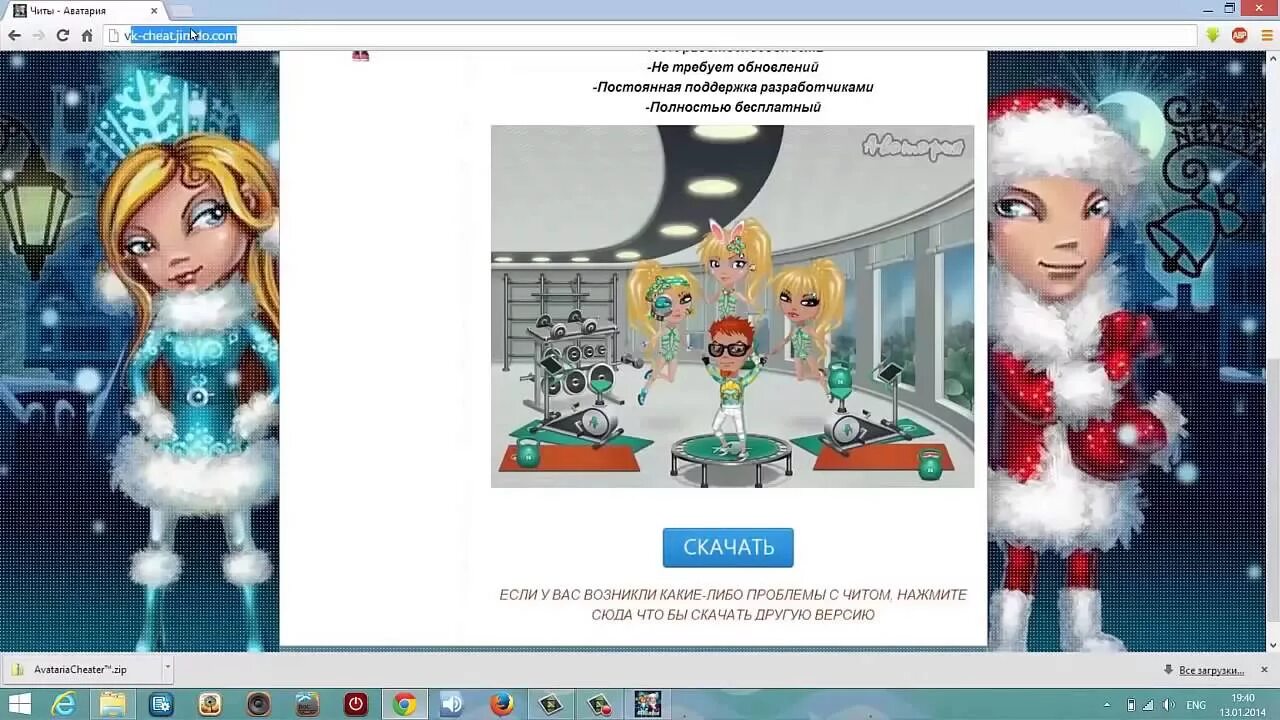Open the network signal tray icon
This screenshot has height=720, width=1280.
(1148, 705)
